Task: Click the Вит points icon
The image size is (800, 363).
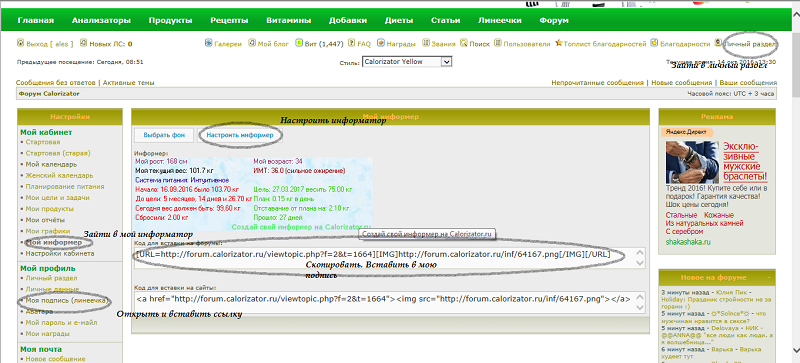Action: [298, 43]
